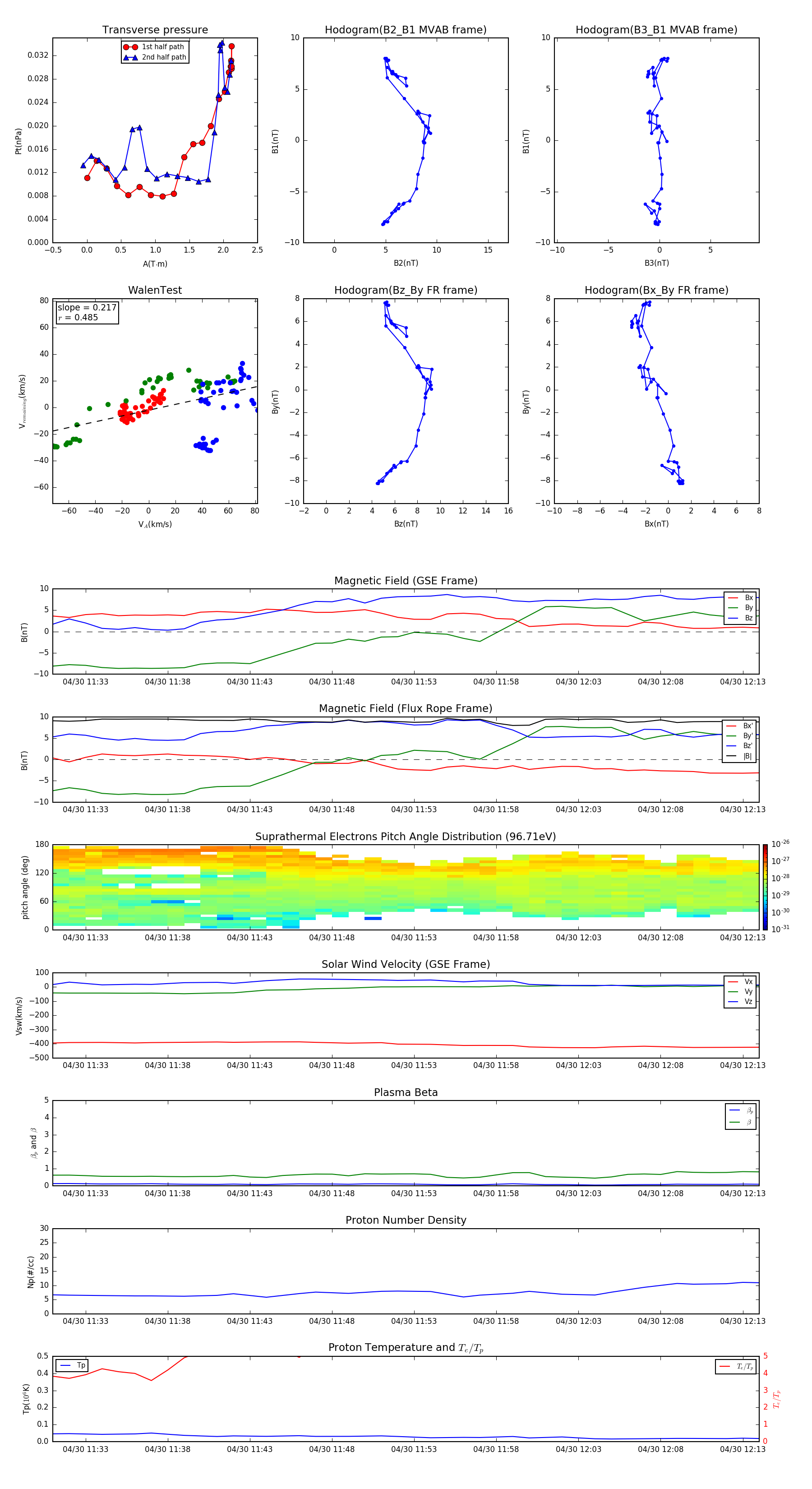
Task: Click '04/30 12:13' tick under proton temperature panel
Action: tap(743, 1449)
